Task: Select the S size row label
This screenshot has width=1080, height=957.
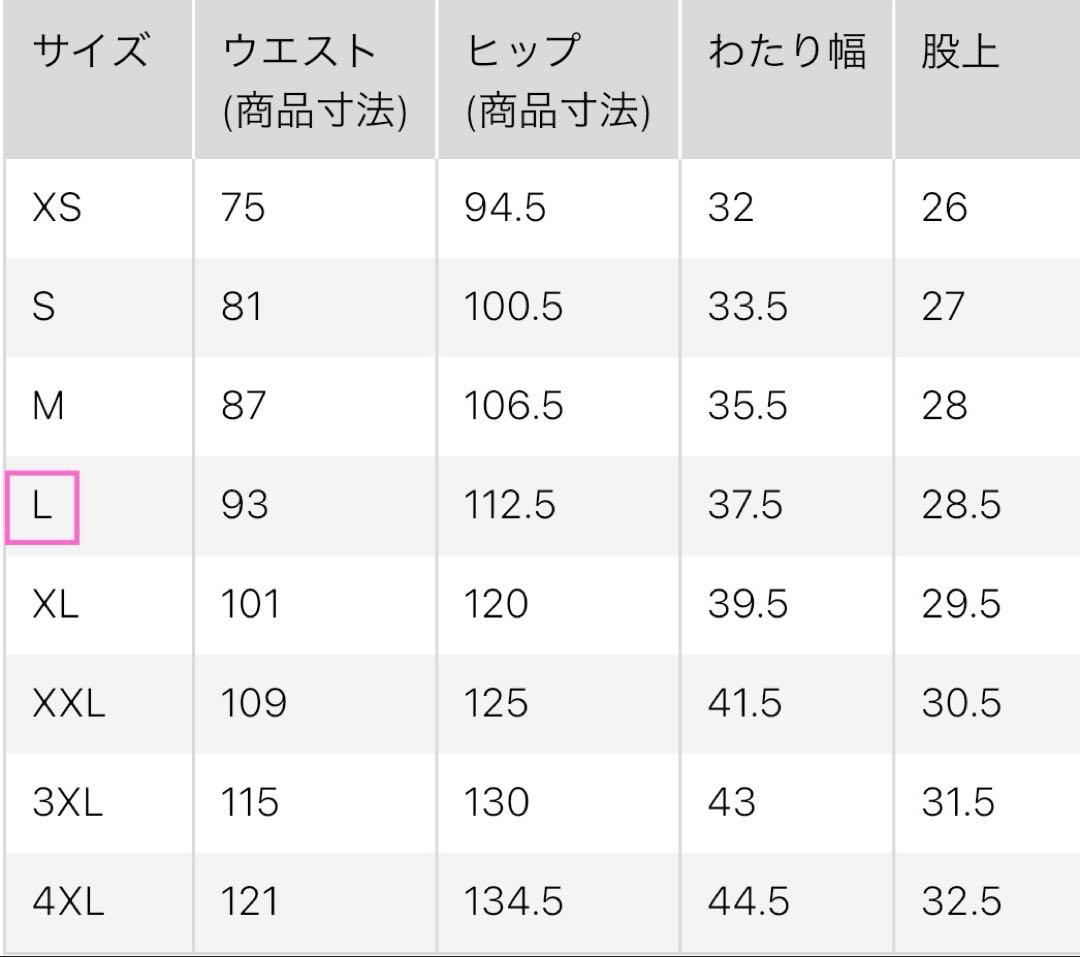Action: [43, 307]
